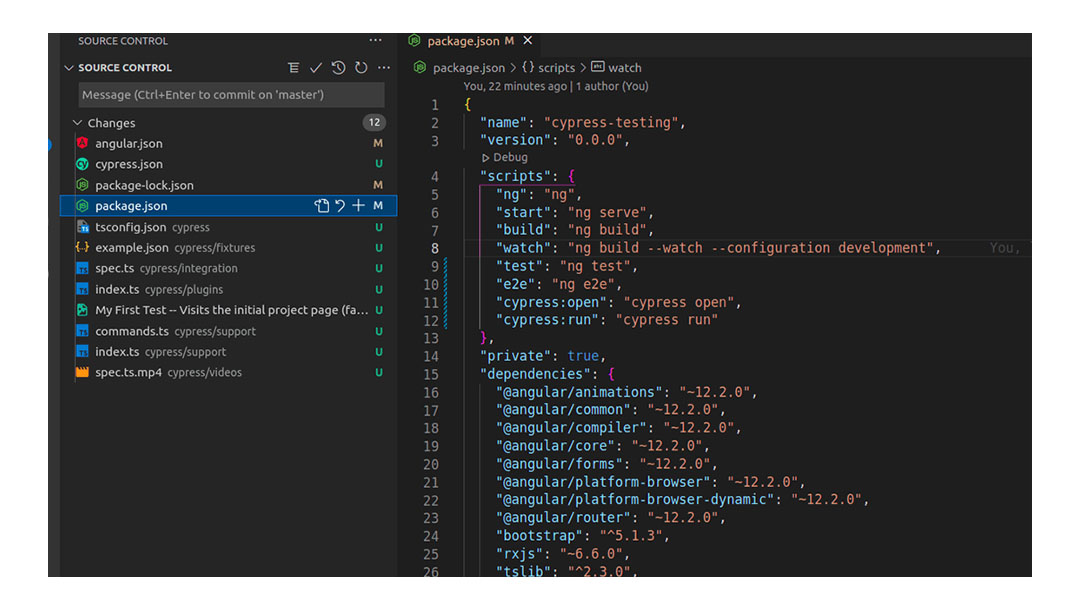Viewport: 1080px width, 610px height.
Task: Open the git history clock icon
Action: tap(339, 68)
